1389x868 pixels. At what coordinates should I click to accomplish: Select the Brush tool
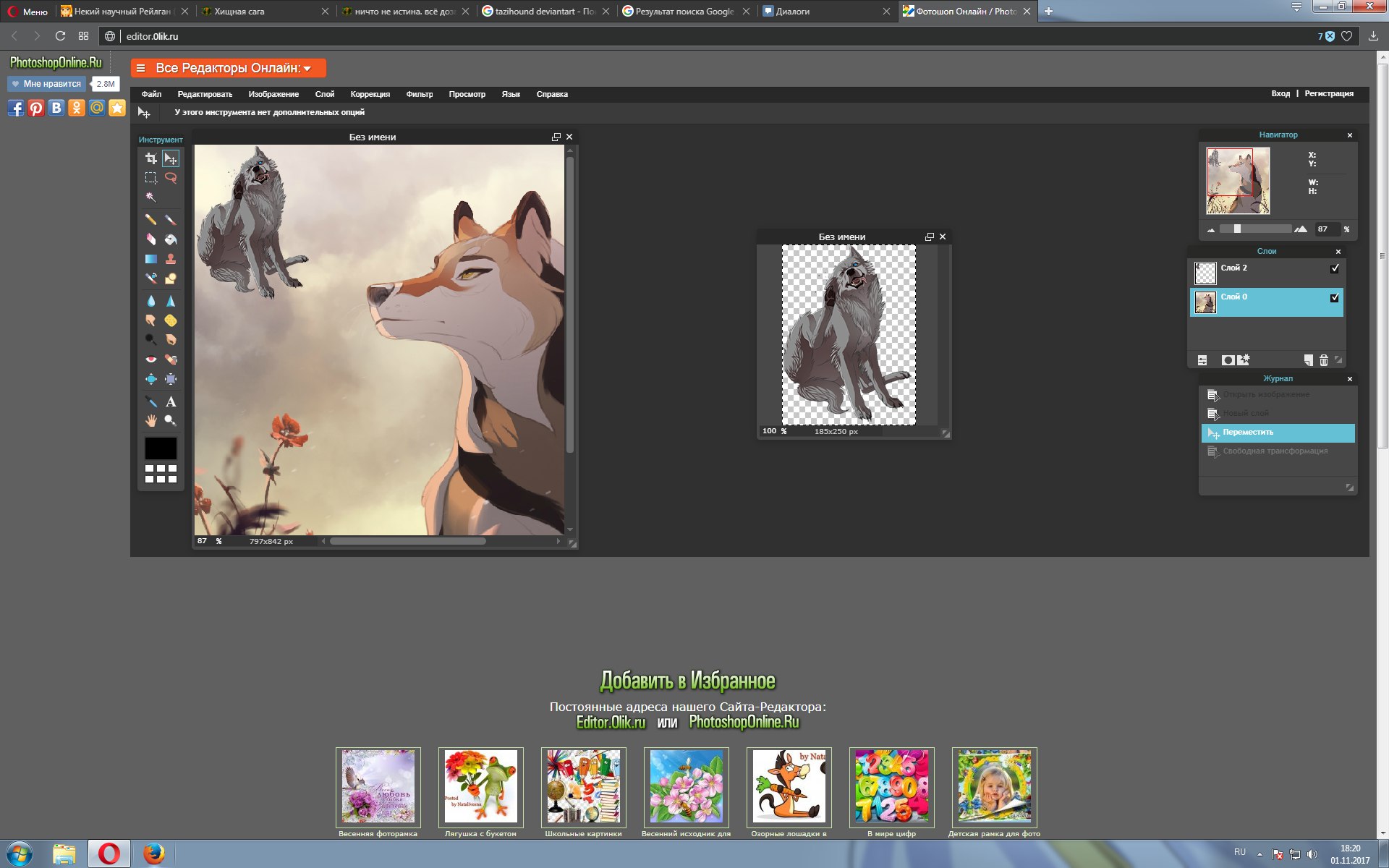[x=171, y=219]
